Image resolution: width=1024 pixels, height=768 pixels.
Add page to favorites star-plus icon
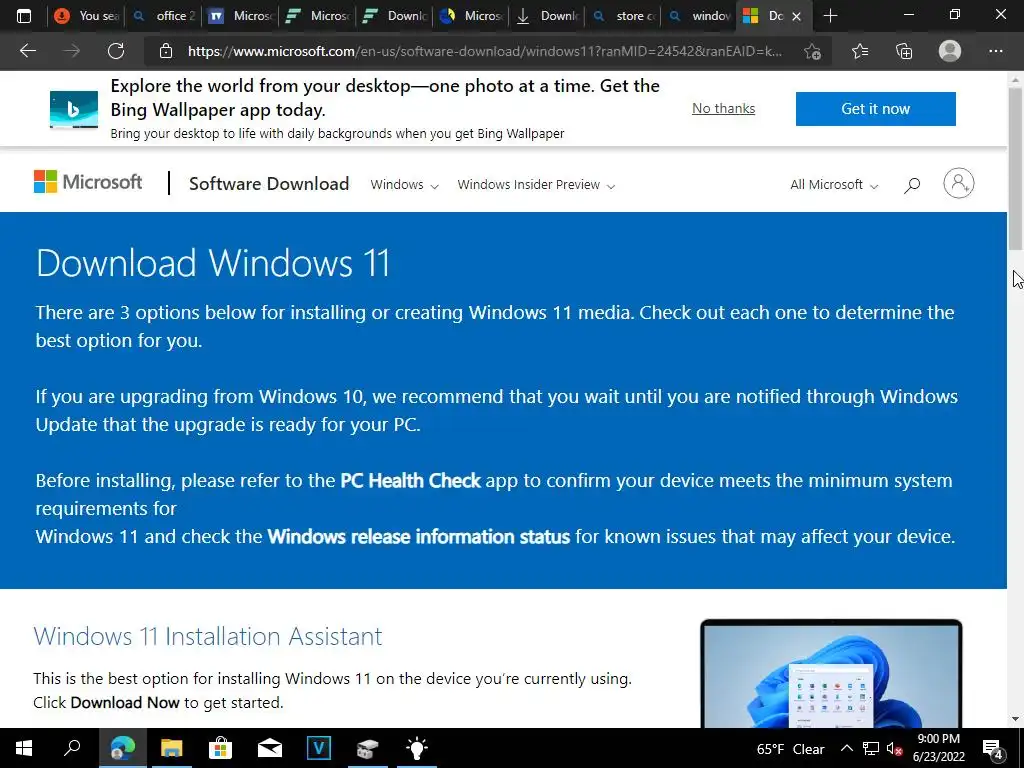pos(812,52)
